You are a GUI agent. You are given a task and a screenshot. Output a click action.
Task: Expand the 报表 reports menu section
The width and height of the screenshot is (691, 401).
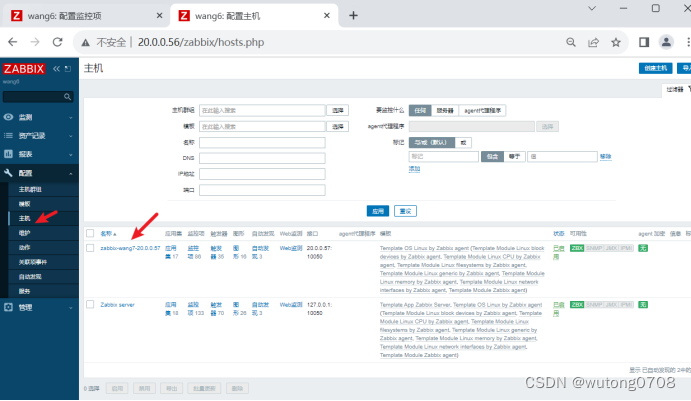pyautogui.click(x=39, y=154)
